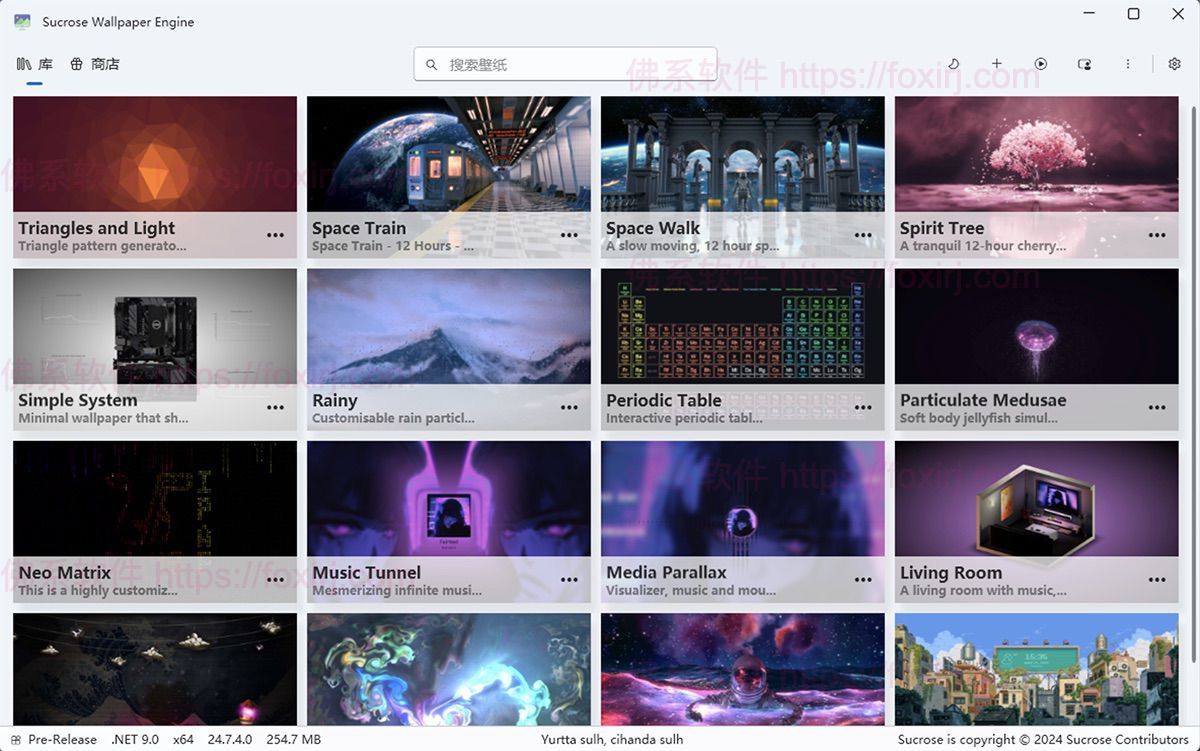The height and width of the screenshot is (751, 1200).
Task: Expand the three-dot menu on Space Train
Action: [569, 236]
